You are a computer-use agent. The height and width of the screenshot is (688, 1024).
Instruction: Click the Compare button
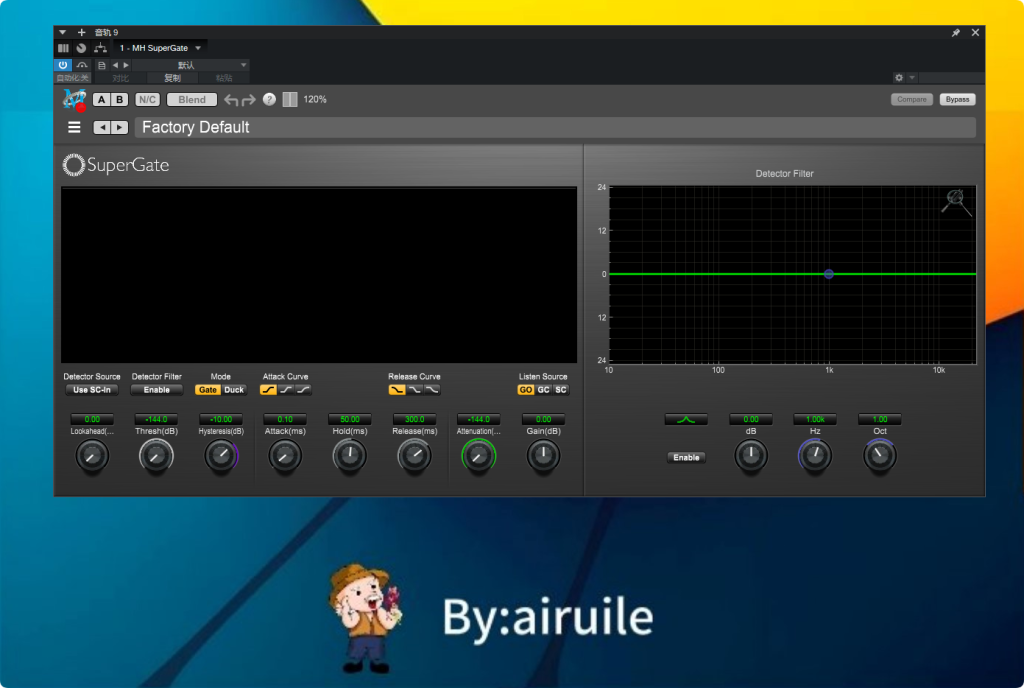coord(912,99)
